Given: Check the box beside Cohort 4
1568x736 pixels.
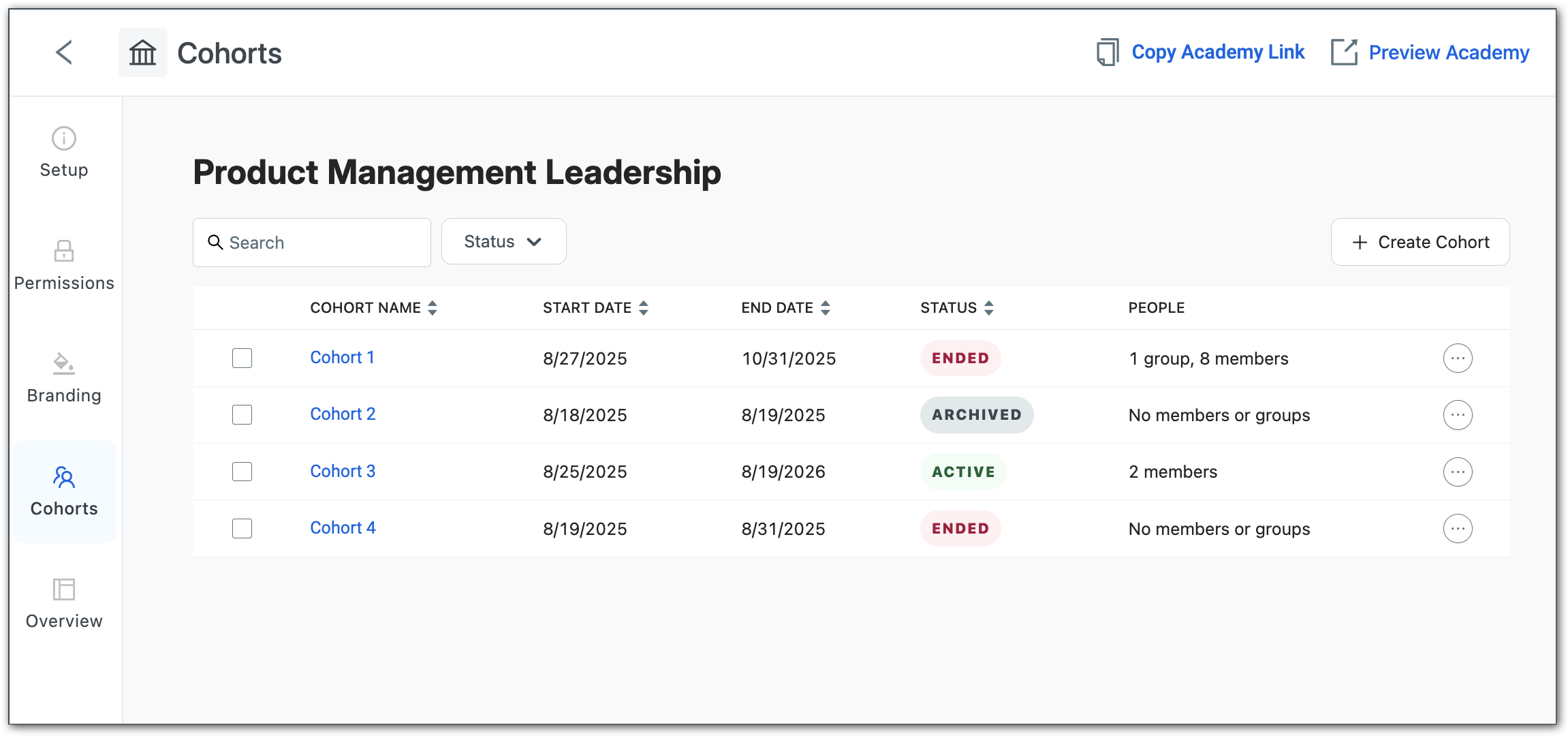Looking at the screenshot, I should click(242, 529).
